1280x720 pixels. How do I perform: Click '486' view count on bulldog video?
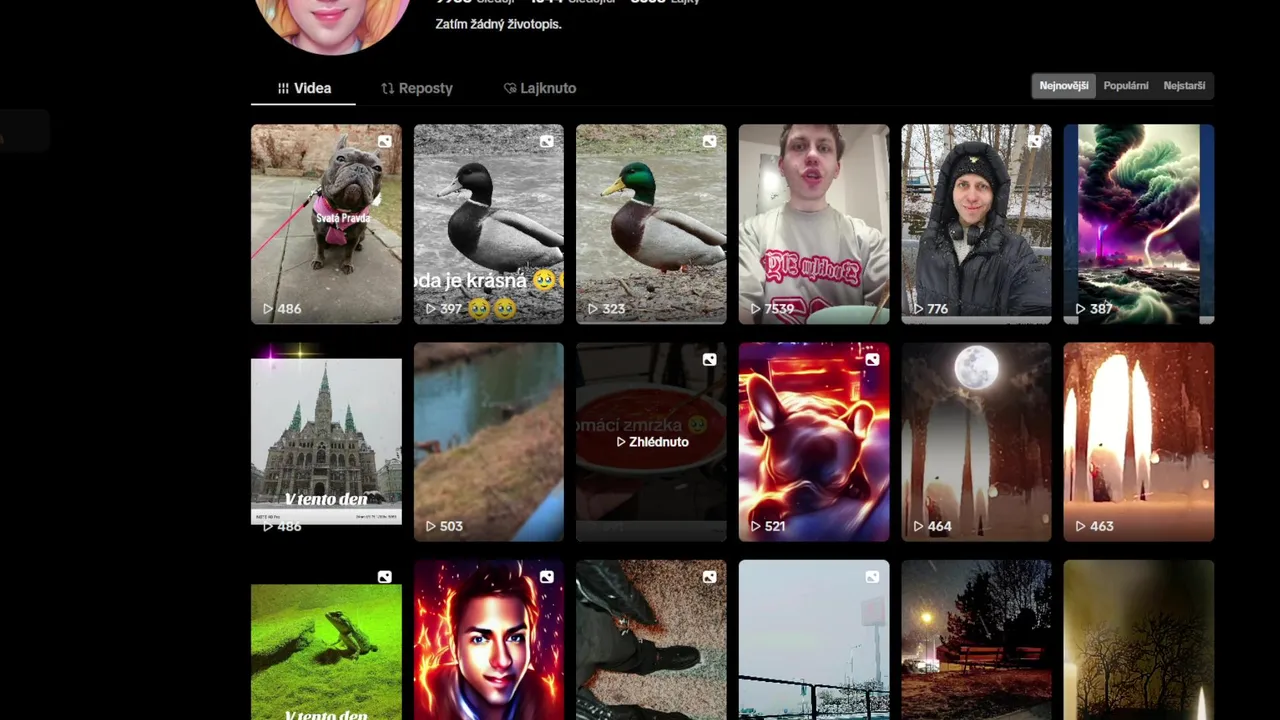pos(289,309)
